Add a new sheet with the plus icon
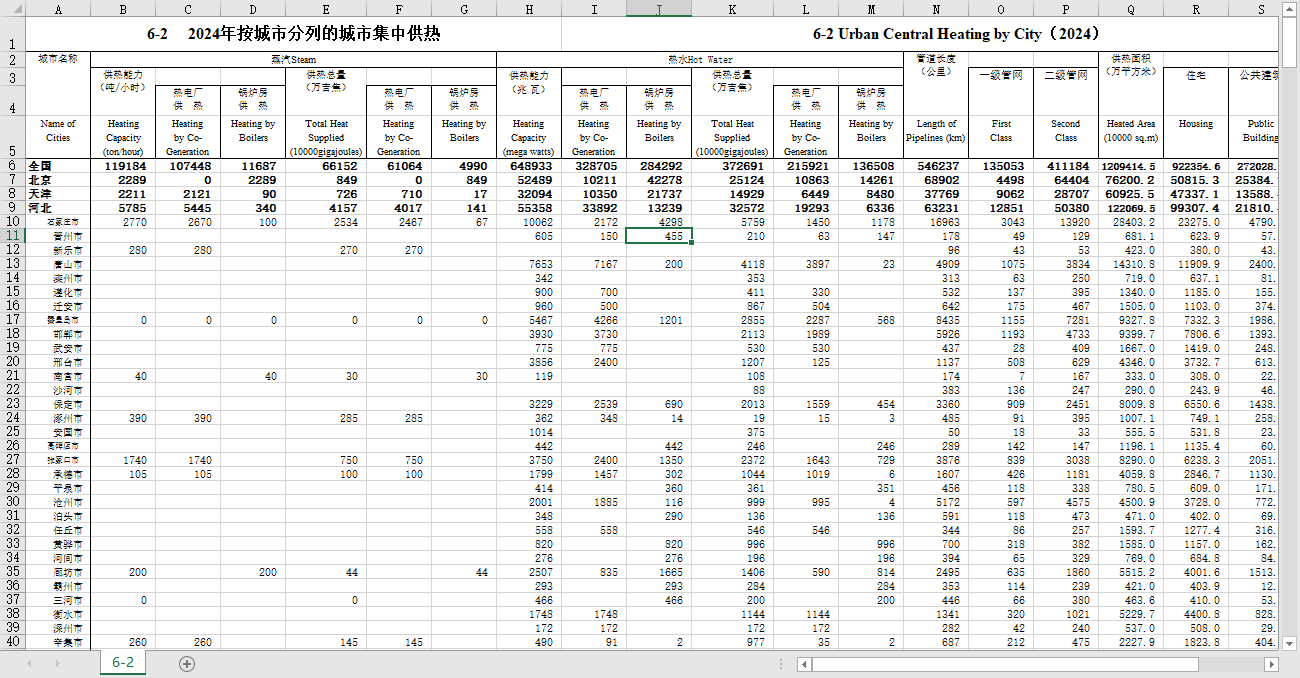This screenshot has height=678, width=1300. pyautogui.click(x=187, y=663)
